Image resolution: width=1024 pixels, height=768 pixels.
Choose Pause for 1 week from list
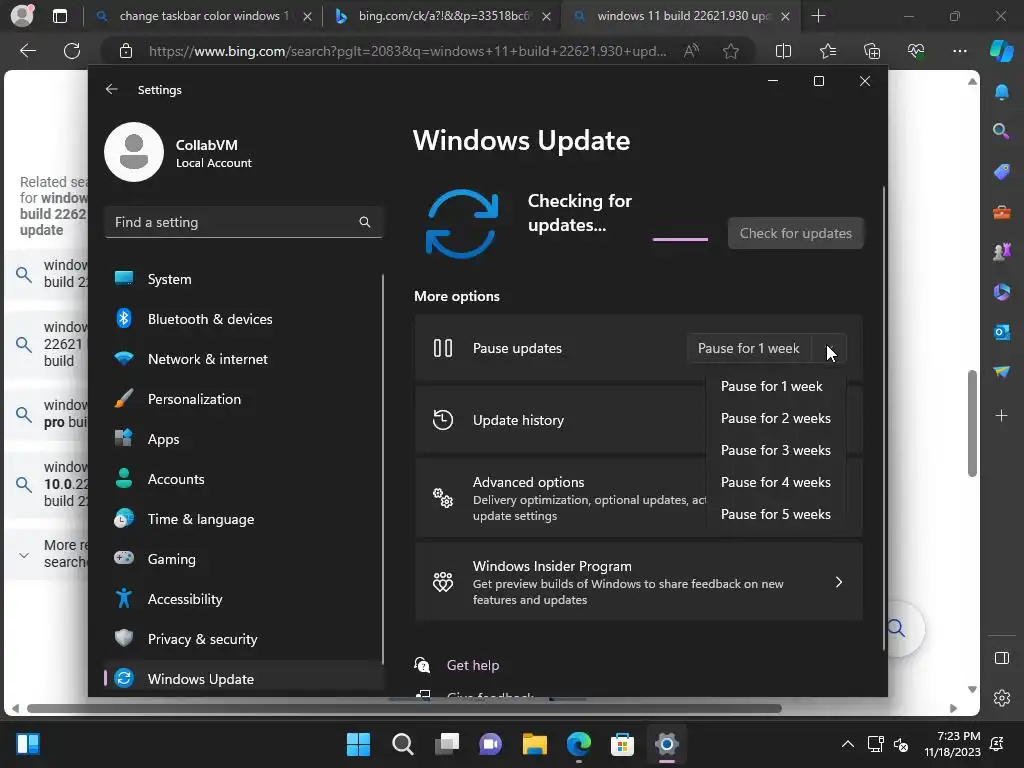[x=776, y=386]
